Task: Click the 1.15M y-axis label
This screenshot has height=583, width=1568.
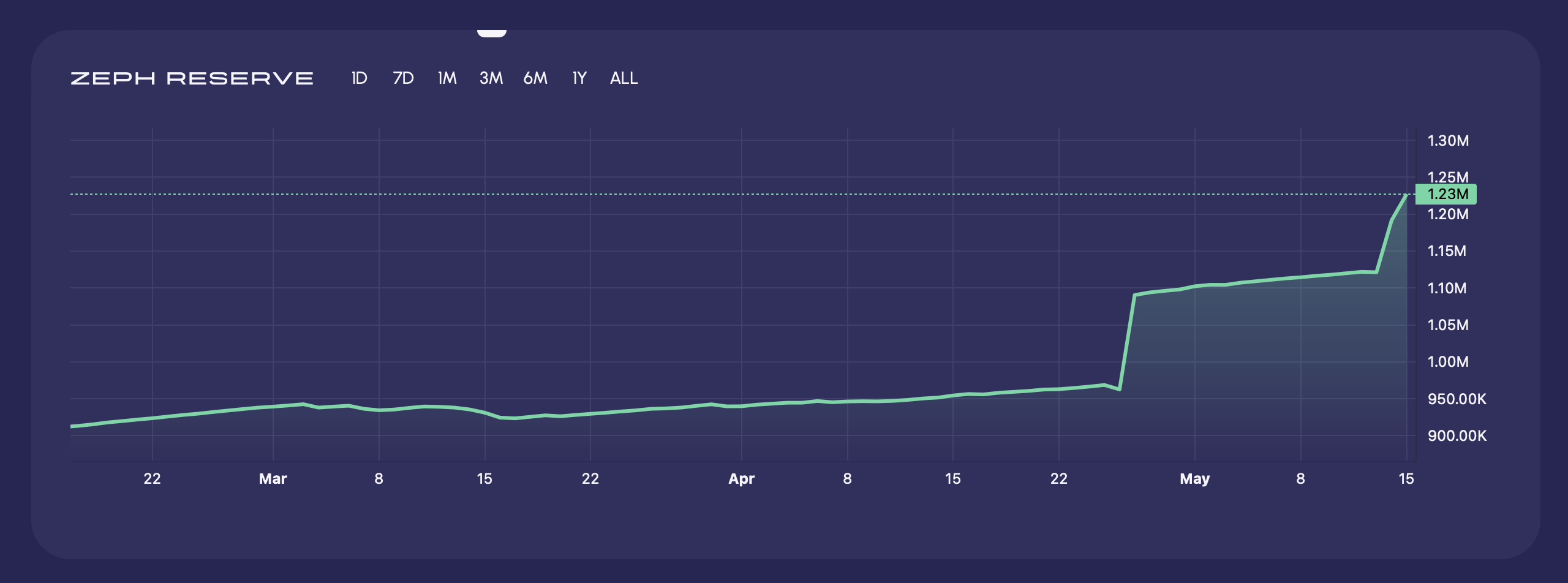Action: 1447,251
